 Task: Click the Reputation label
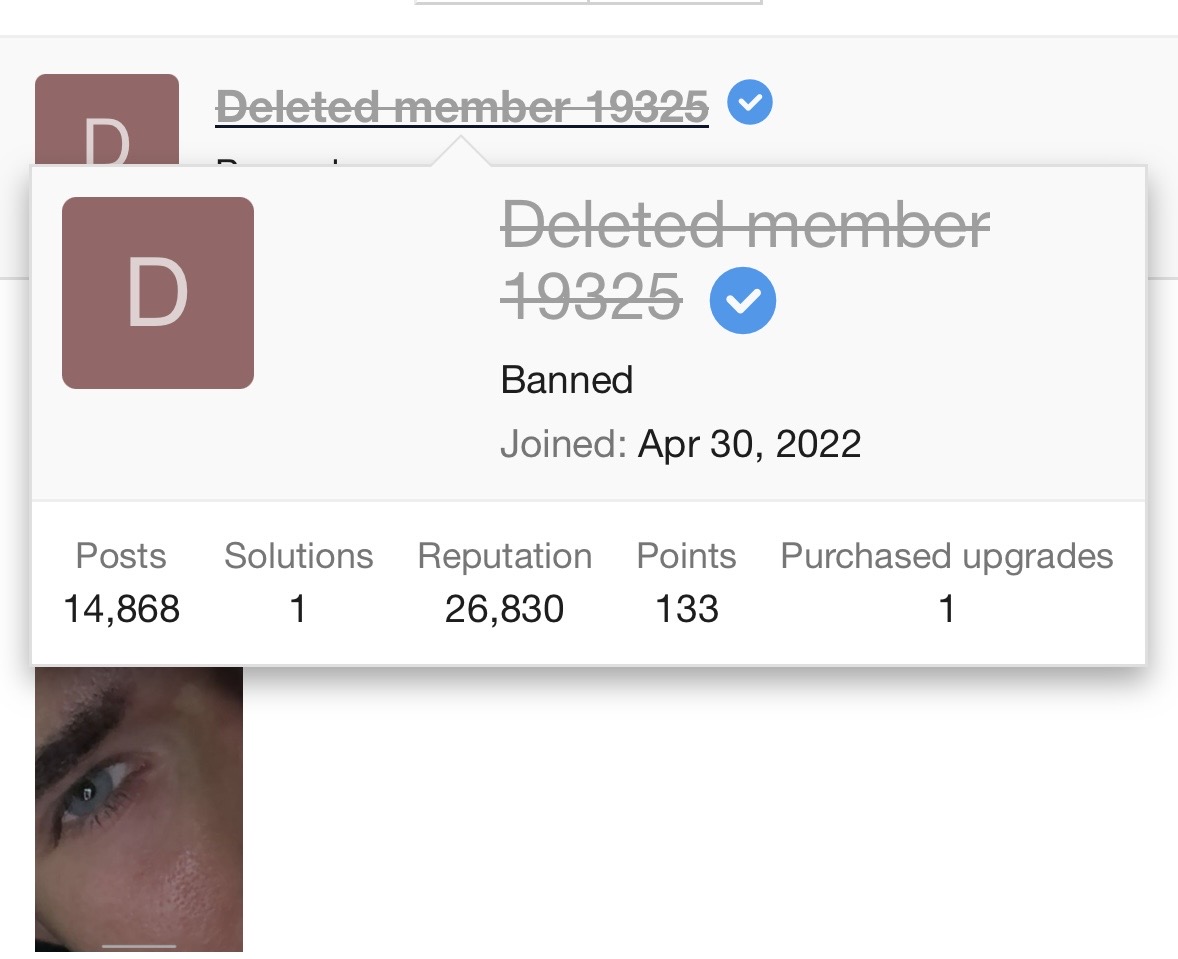point(504,556)
